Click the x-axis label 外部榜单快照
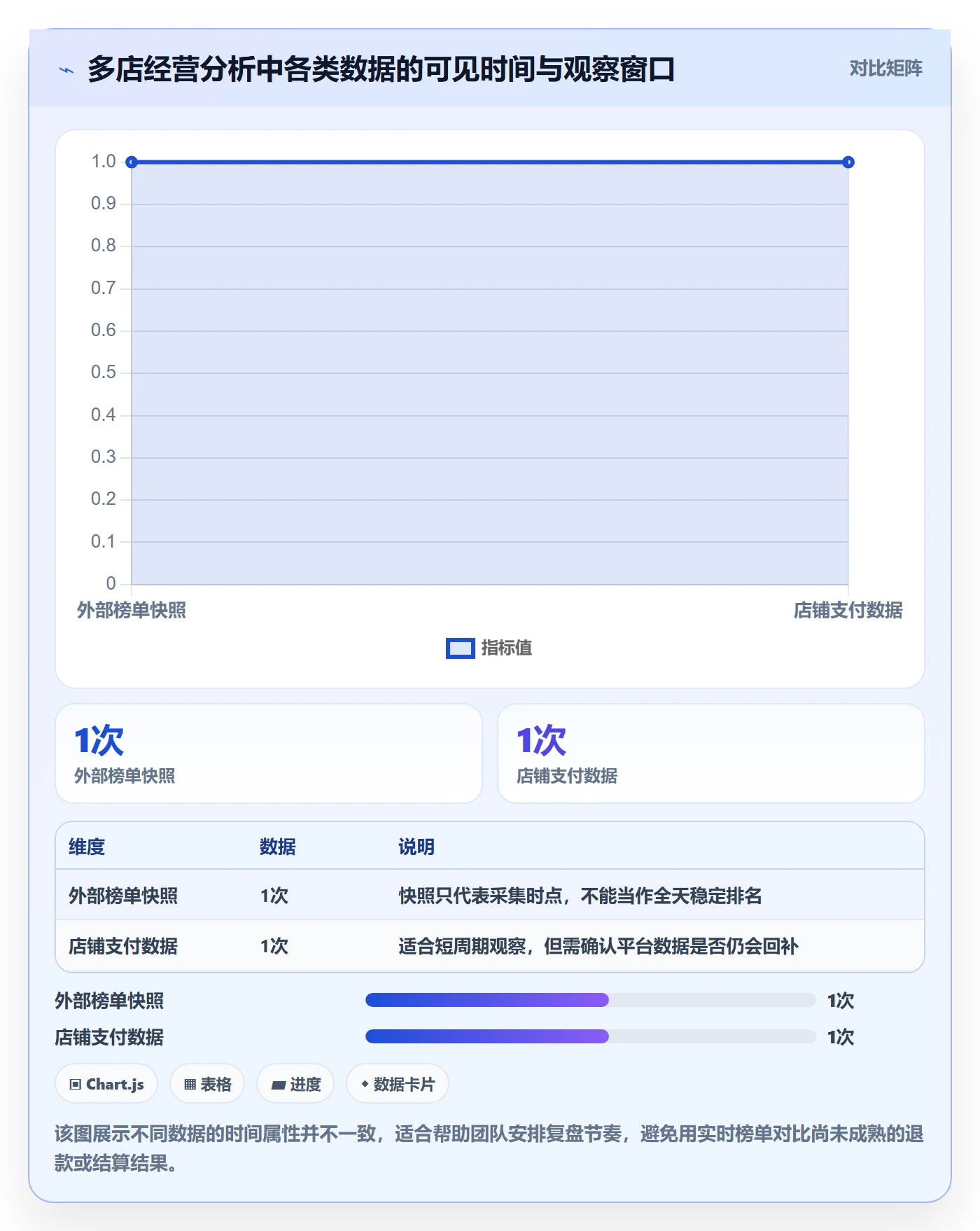This screenshot has height=1231, width=980. pos(132,611)
